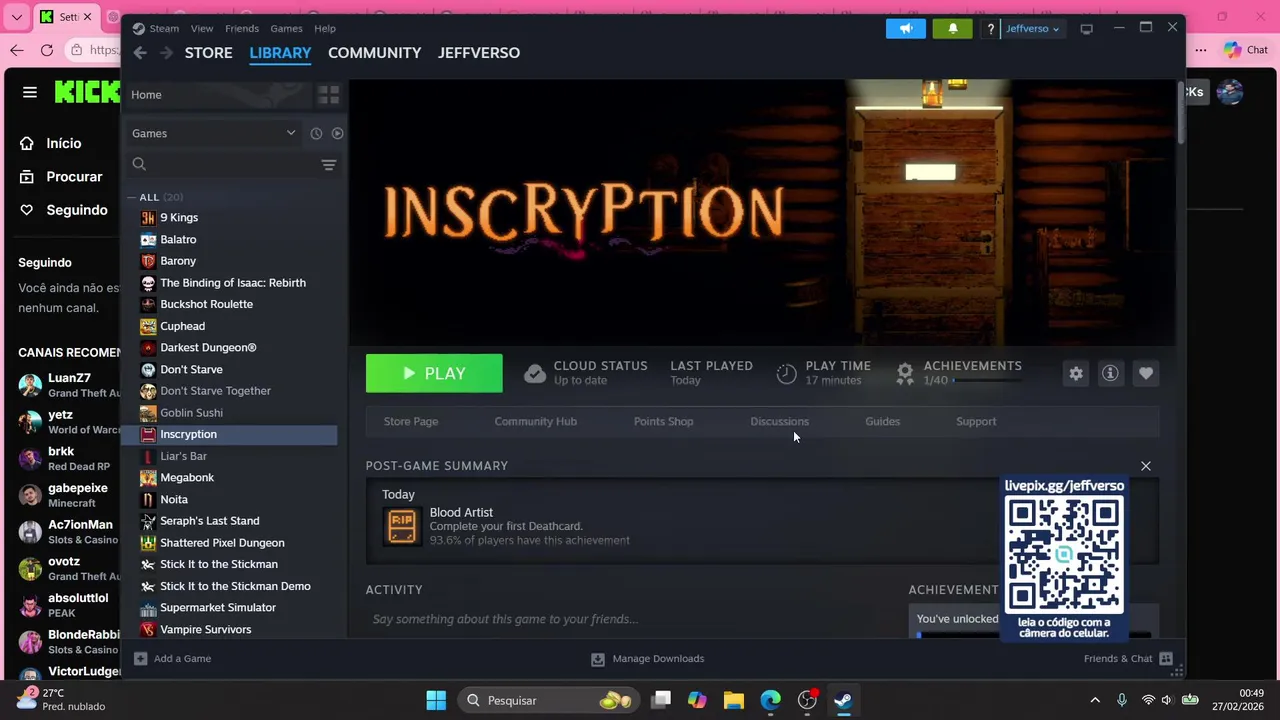Screen dimensions: 1280x720
Task: Click Início in the Kick sidebar
Action: (x=63, y=144)
